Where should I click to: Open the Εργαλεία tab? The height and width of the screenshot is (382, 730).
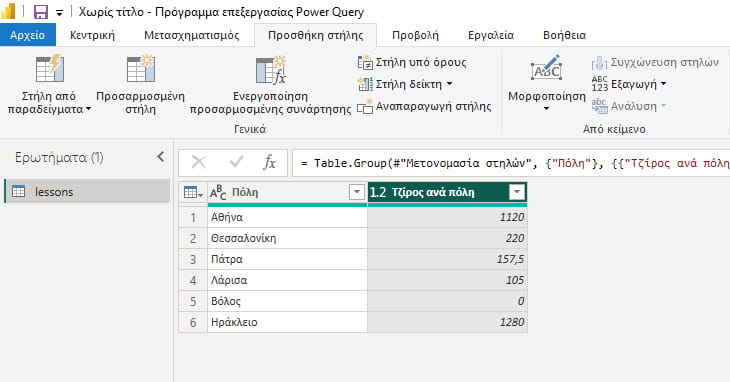(x=491, y=35)
